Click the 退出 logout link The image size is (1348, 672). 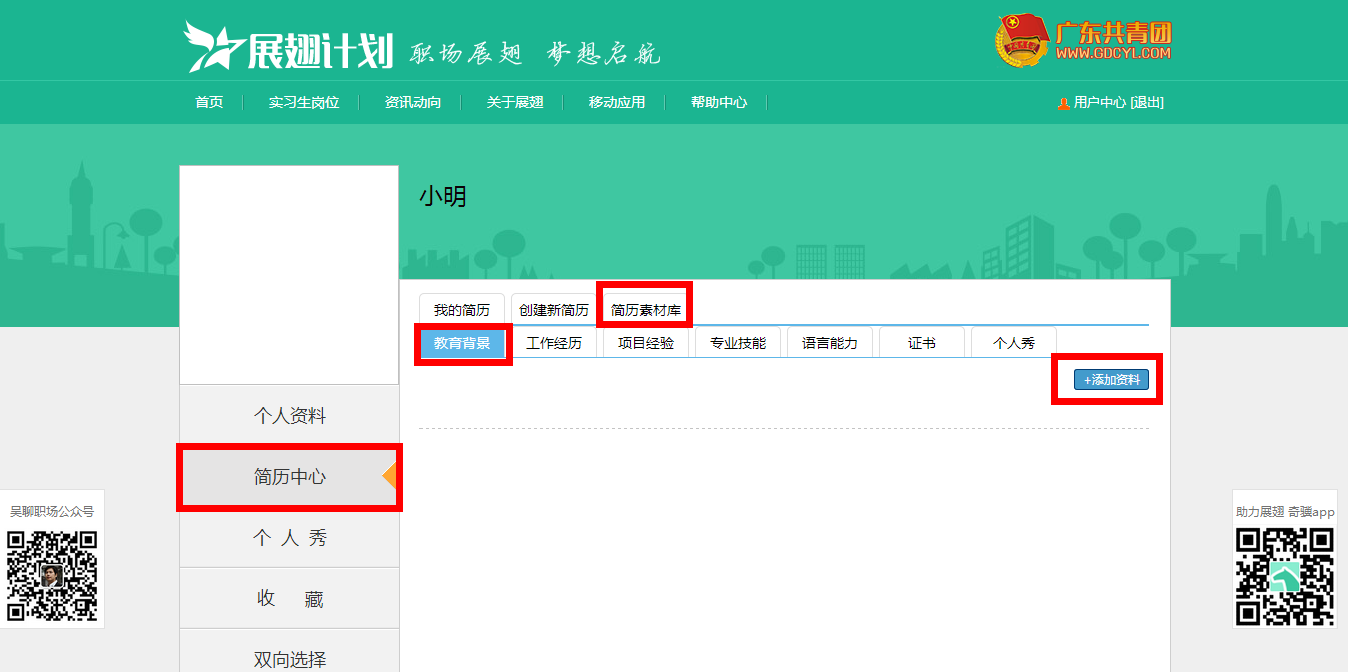[1147, 102]
